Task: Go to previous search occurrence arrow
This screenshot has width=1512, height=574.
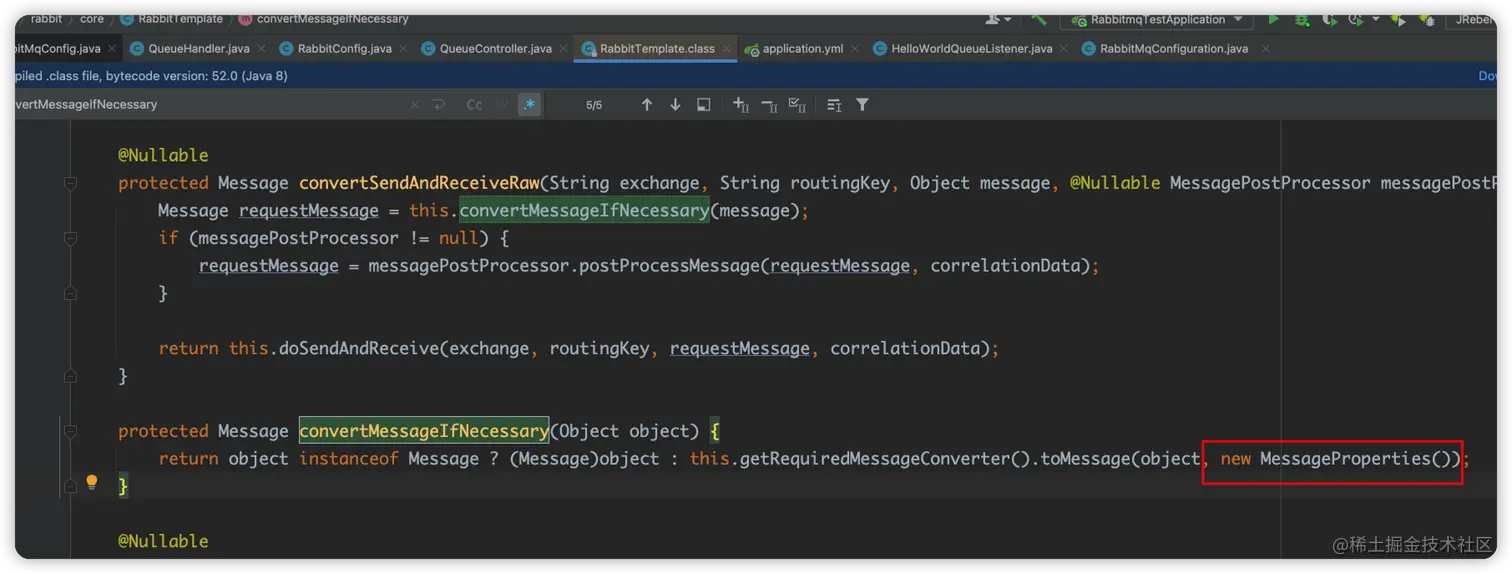Action: pyautogui.click(x=647, y=105)
